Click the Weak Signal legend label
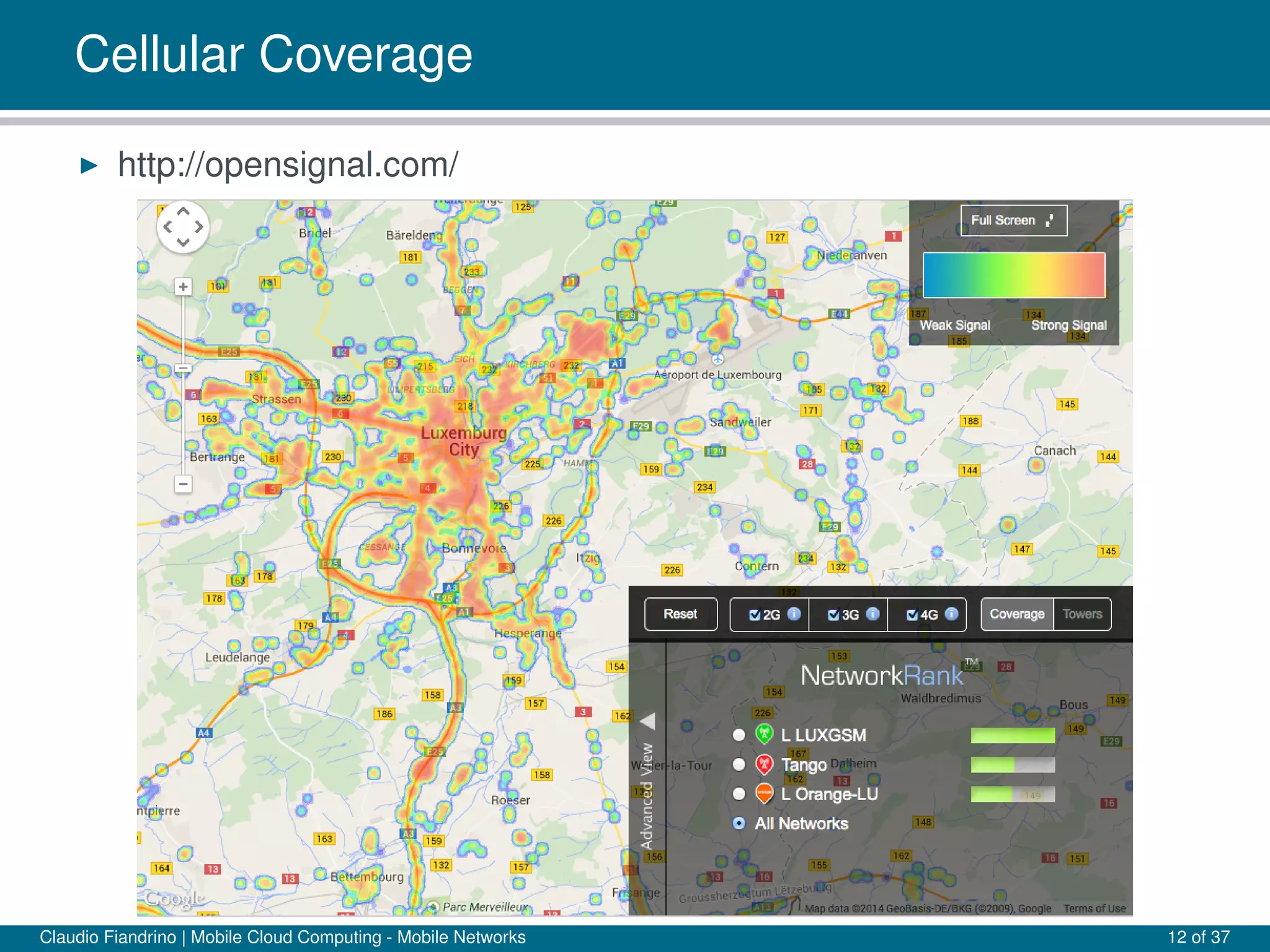Image resolution: width=1270 pixels, height=952 pixels. point(955,325)
